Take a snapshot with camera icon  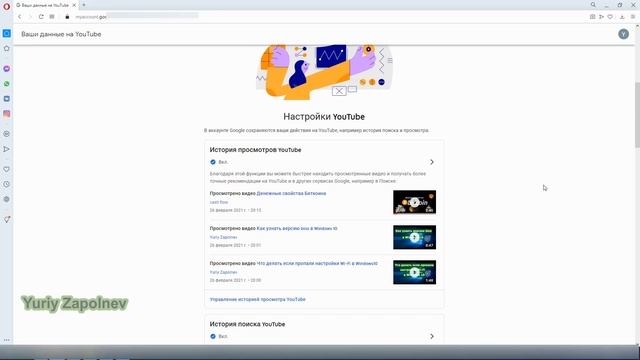point(592,17)
